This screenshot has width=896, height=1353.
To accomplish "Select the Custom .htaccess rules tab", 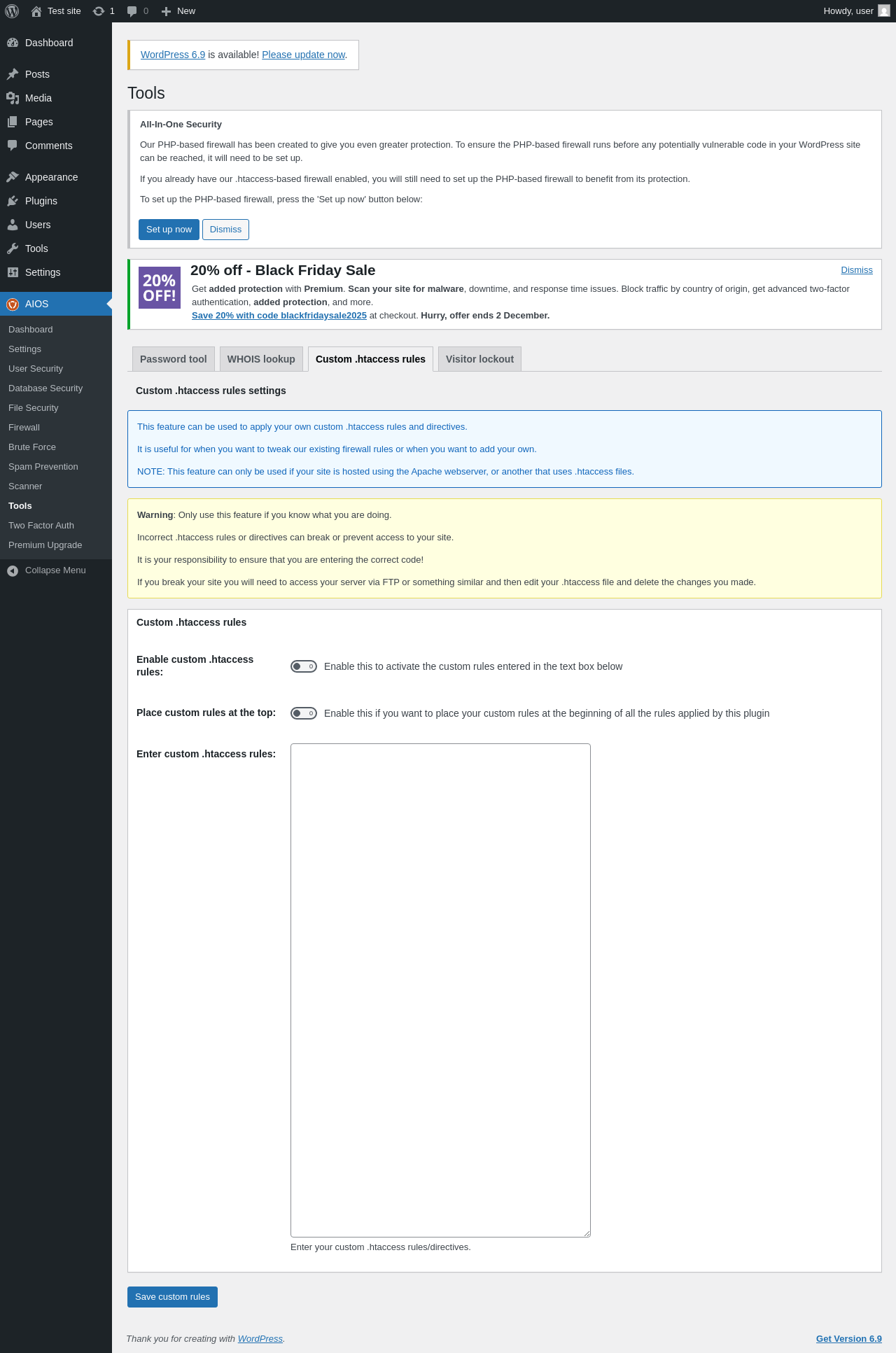I will [x=370, y=359].
